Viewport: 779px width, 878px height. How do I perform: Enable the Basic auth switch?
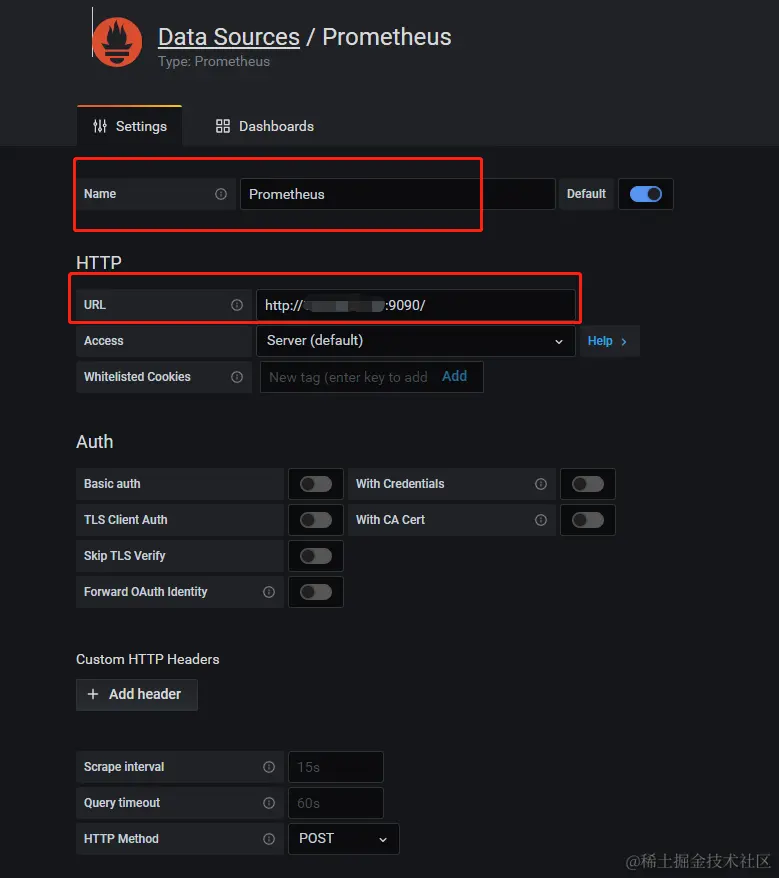316,484
